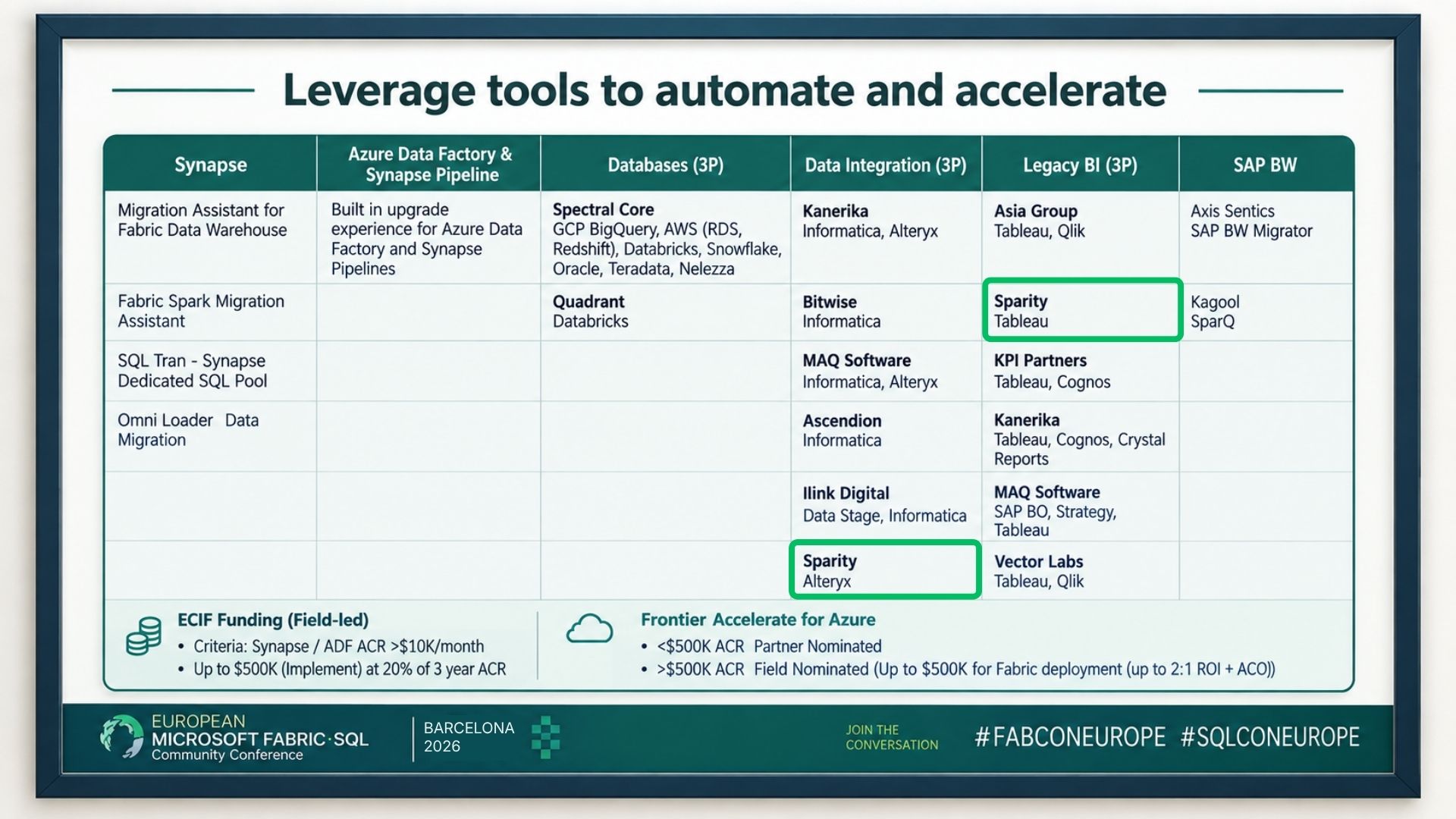The image size is (1456, 819).
Task: Click the Sparity Alteryx cell
Action: pos(886,570)
